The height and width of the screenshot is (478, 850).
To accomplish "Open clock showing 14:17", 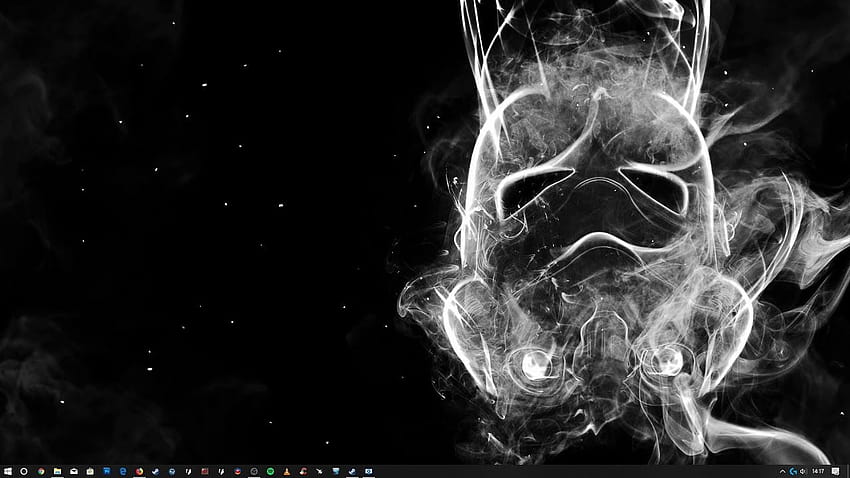I will pyautogui.click(x=818, y=471).
